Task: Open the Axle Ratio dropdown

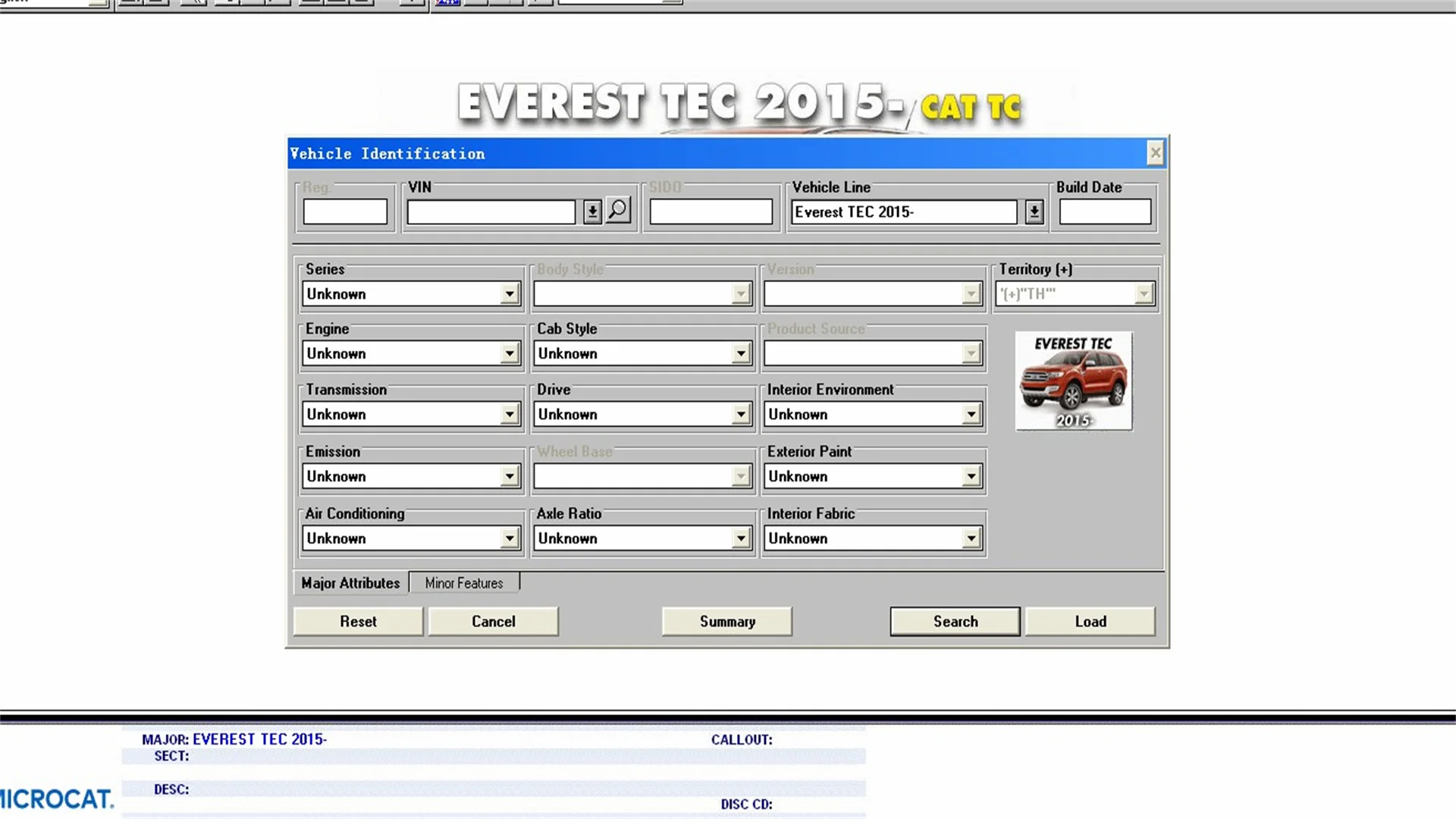Action: click(740, 538)
